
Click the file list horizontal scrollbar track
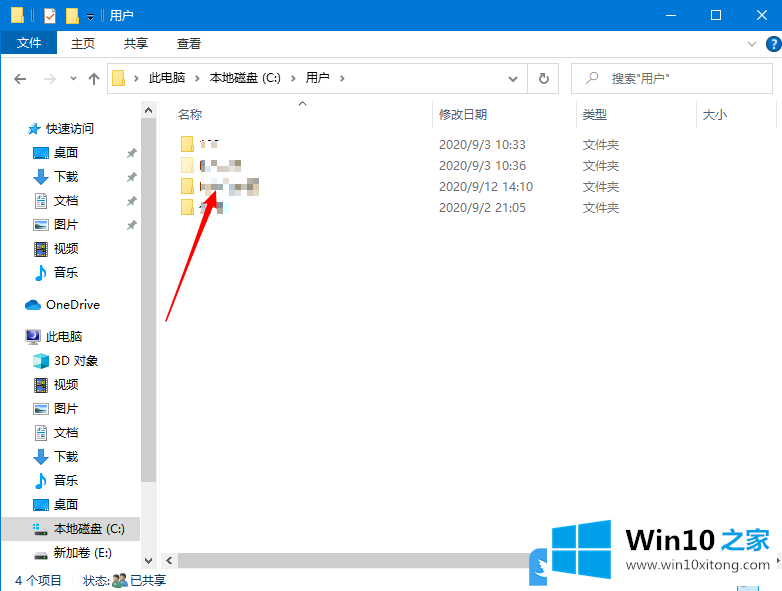[x=353, y=561]
